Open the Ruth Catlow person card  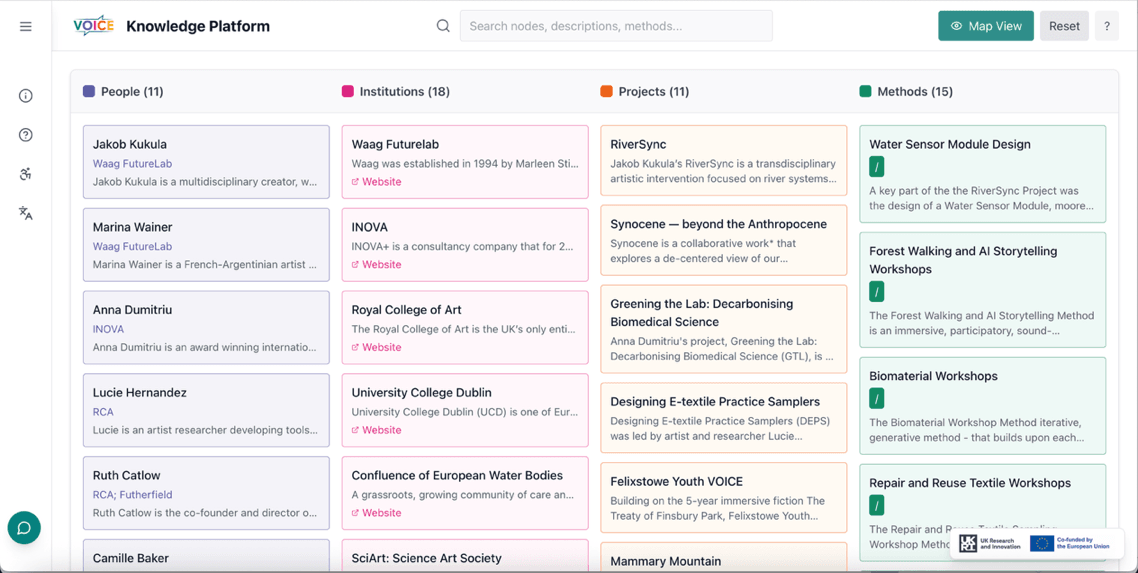coord(206,492)
